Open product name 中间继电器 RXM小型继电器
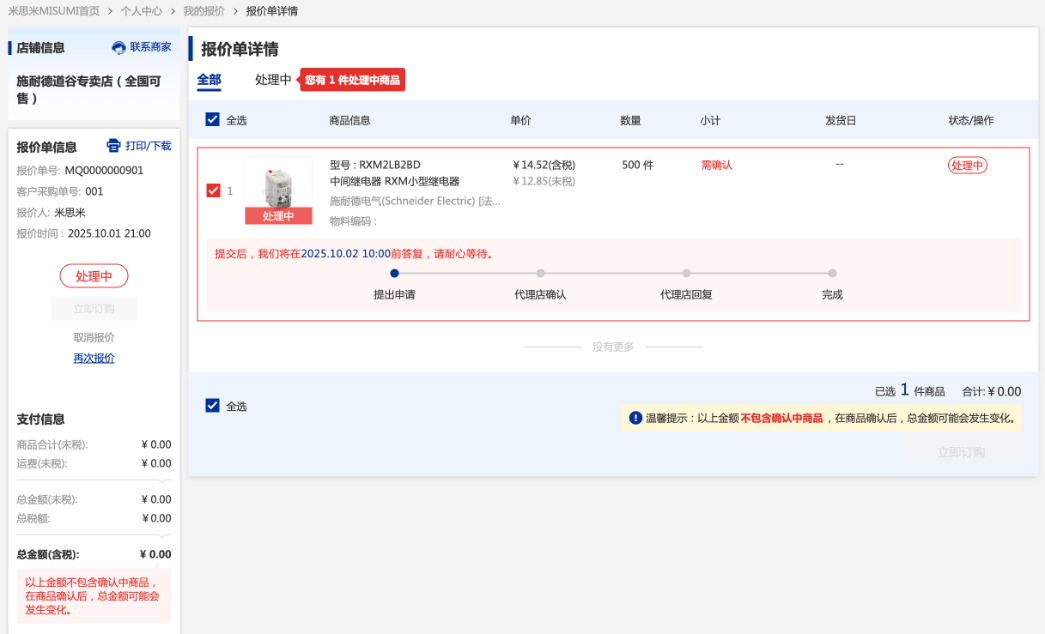The image size is (1045, 634). (x=394, y=182)
